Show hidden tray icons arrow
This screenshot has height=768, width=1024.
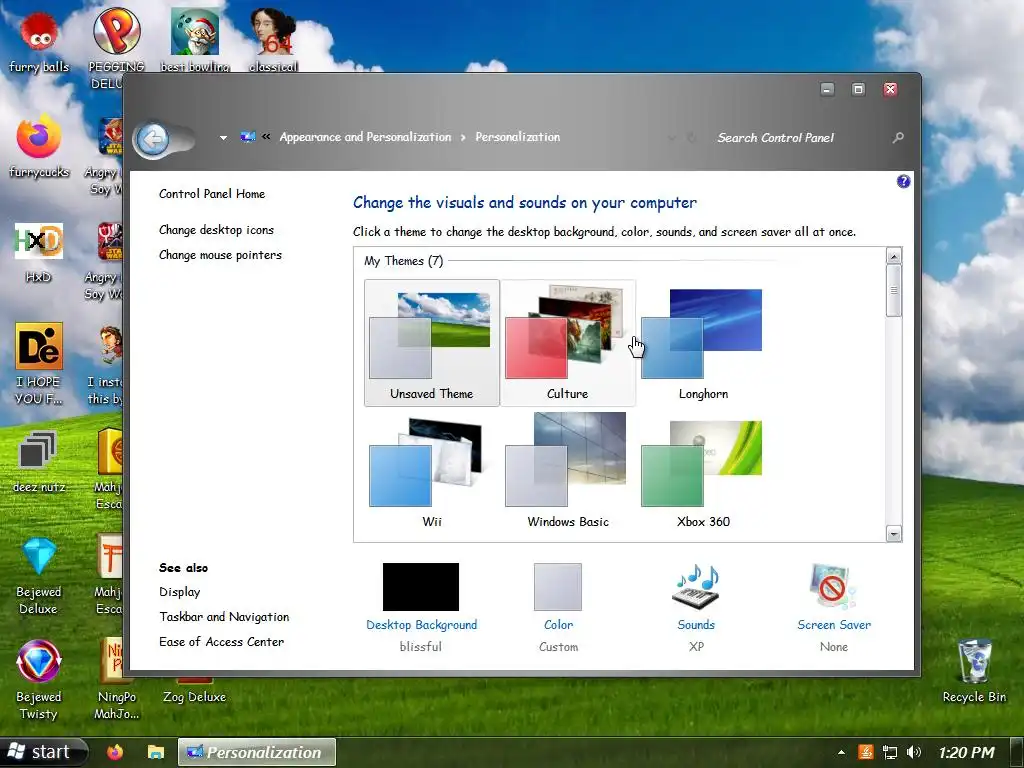coord(841,752)
